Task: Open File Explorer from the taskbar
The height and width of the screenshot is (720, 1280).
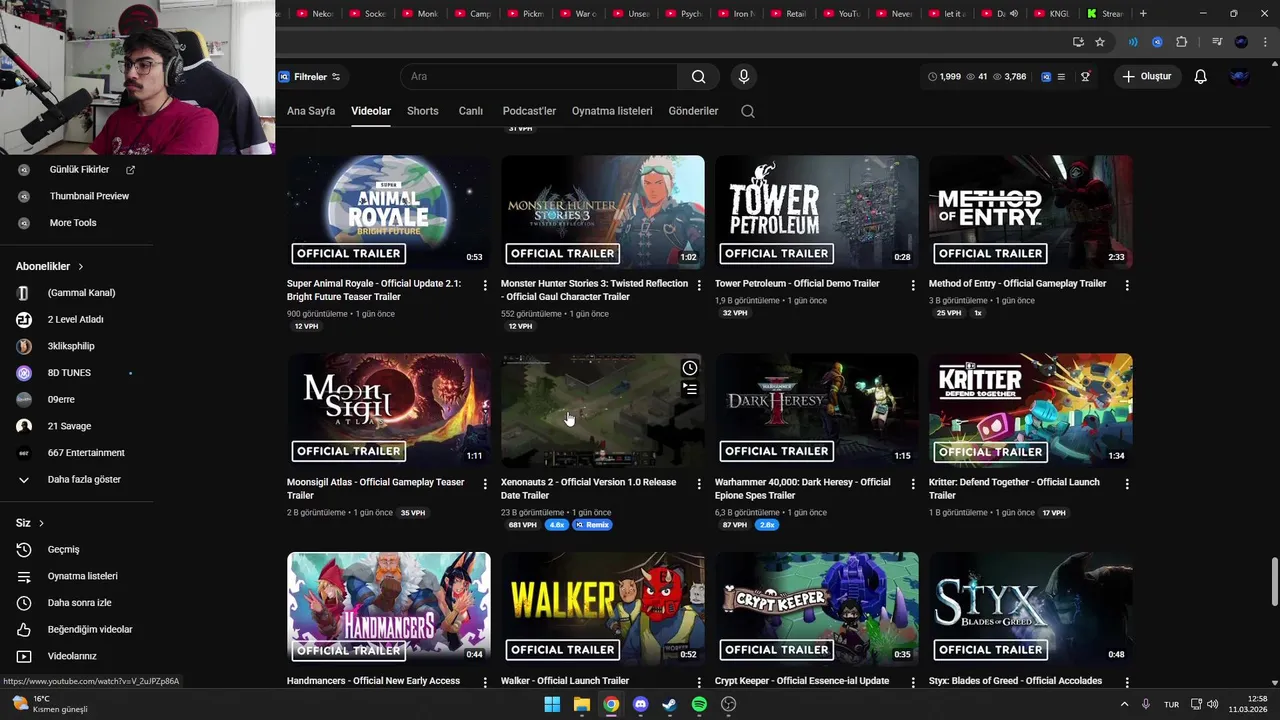Action: 581,704
